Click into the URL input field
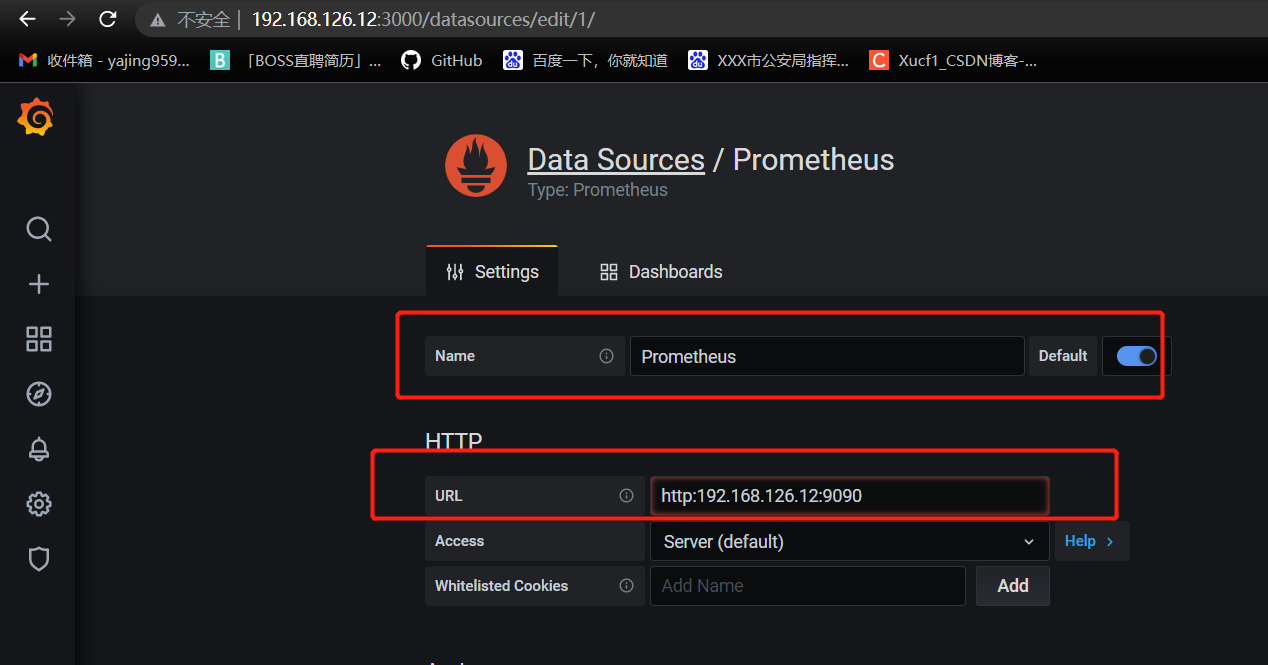 click(849, 496)
